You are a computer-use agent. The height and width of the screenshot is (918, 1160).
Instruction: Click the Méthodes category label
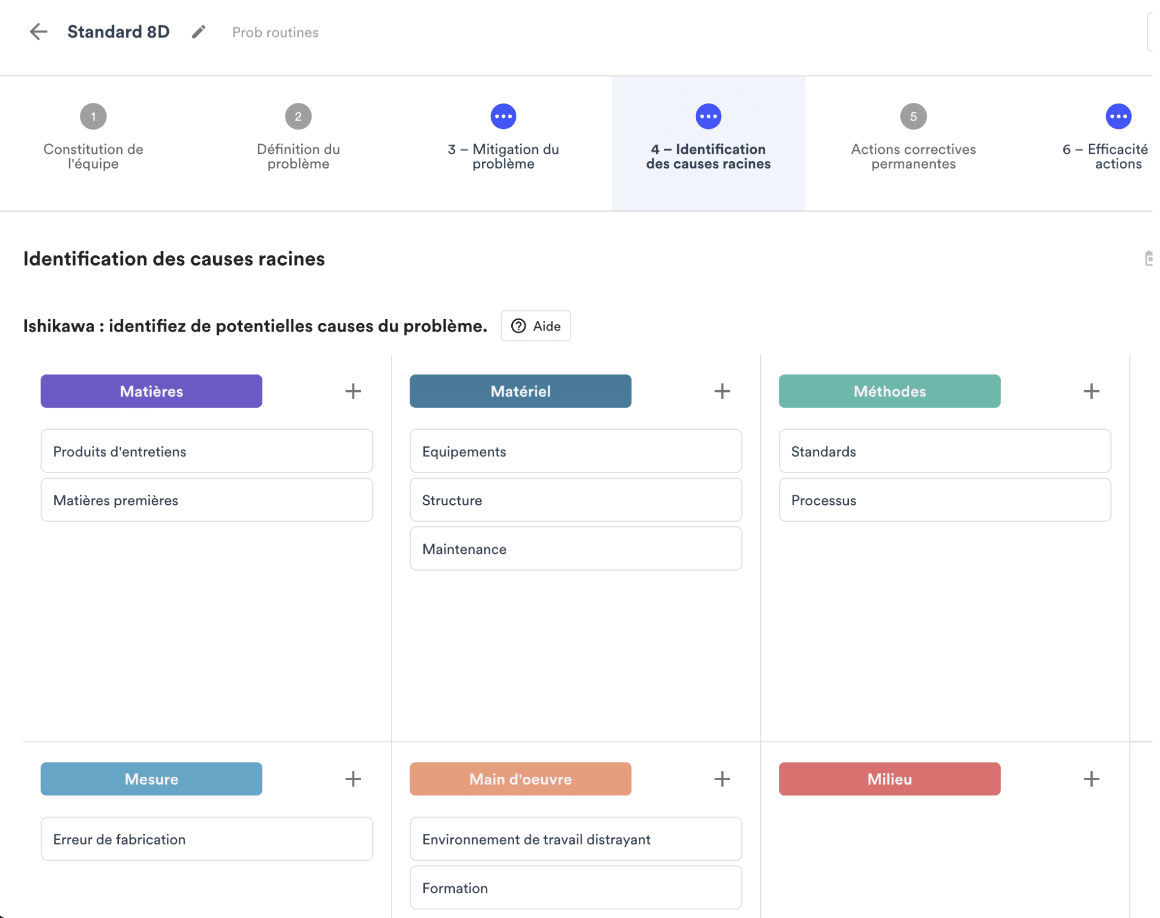point(890,391)
